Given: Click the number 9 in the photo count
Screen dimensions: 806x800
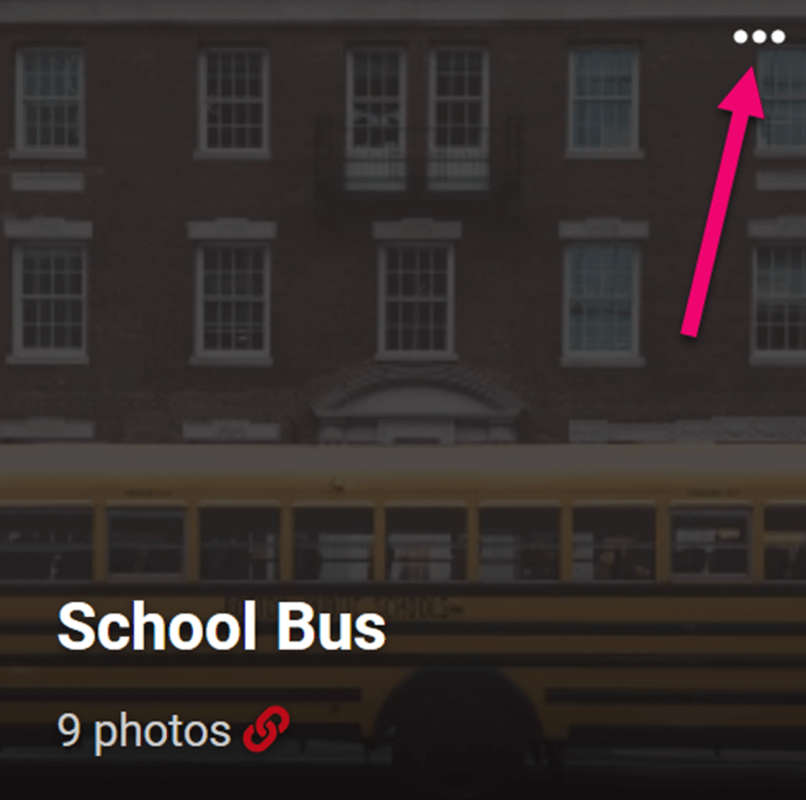Looking at the screenshot, I should 69,729.
